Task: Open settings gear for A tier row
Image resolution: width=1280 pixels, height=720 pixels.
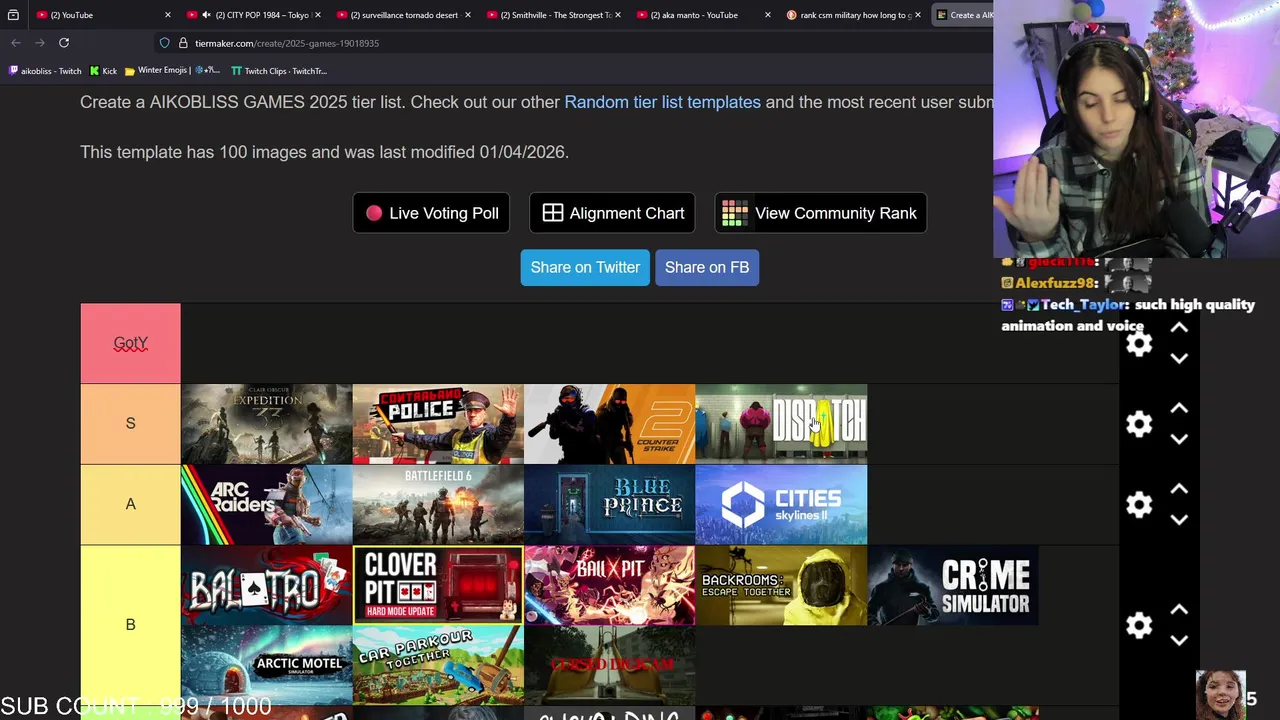Action: tap(1139, 504)
